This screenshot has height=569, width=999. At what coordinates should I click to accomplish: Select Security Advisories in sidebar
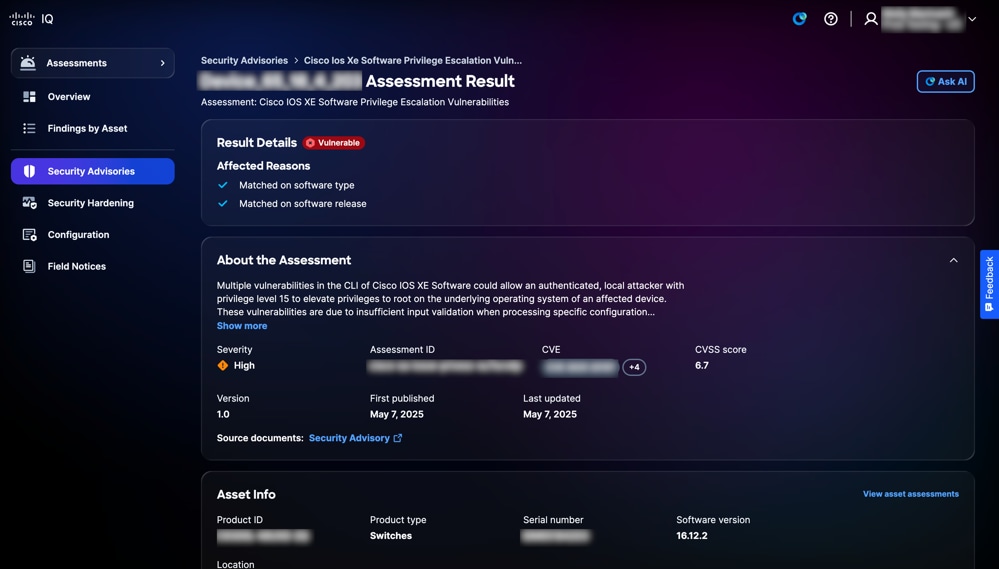pos(92,171)
